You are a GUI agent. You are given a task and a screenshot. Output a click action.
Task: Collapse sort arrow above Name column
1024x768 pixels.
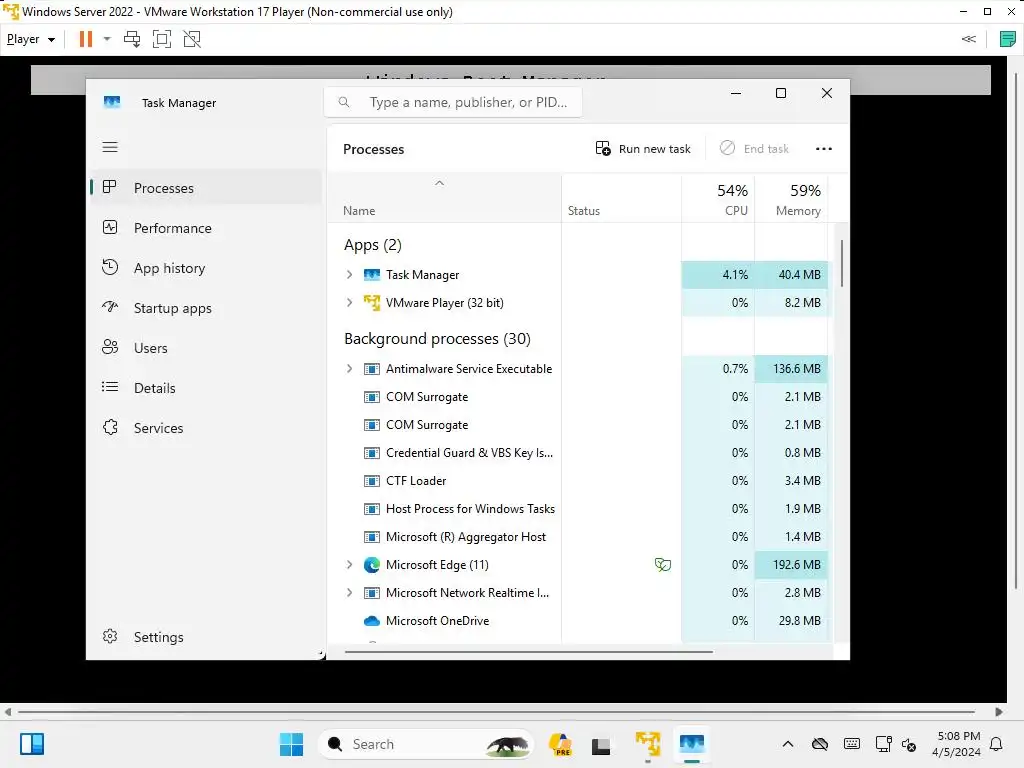(x=440, y=184)
